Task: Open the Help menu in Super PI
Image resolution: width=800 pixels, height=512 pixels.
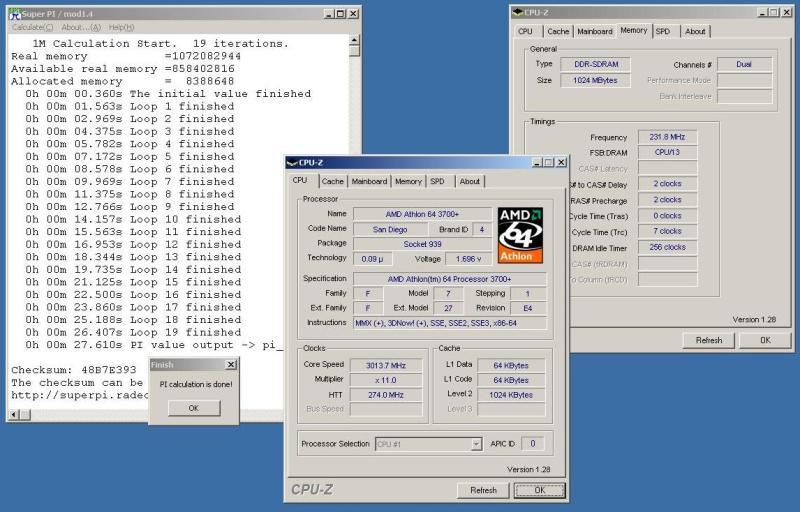Action: pyautogui.click(x=121, y=28)
